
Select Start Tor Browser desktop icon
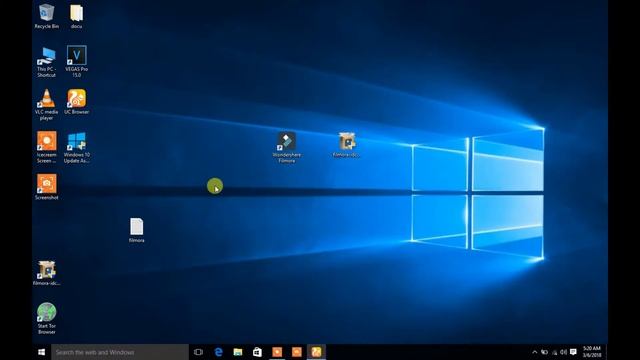click(47, 318)
